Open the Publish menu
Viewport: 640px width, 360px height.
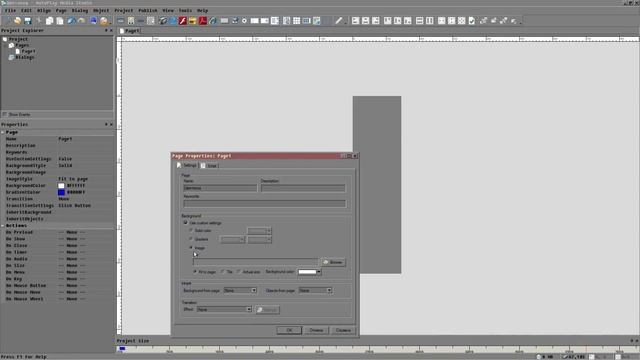click(x=148, y=10)
